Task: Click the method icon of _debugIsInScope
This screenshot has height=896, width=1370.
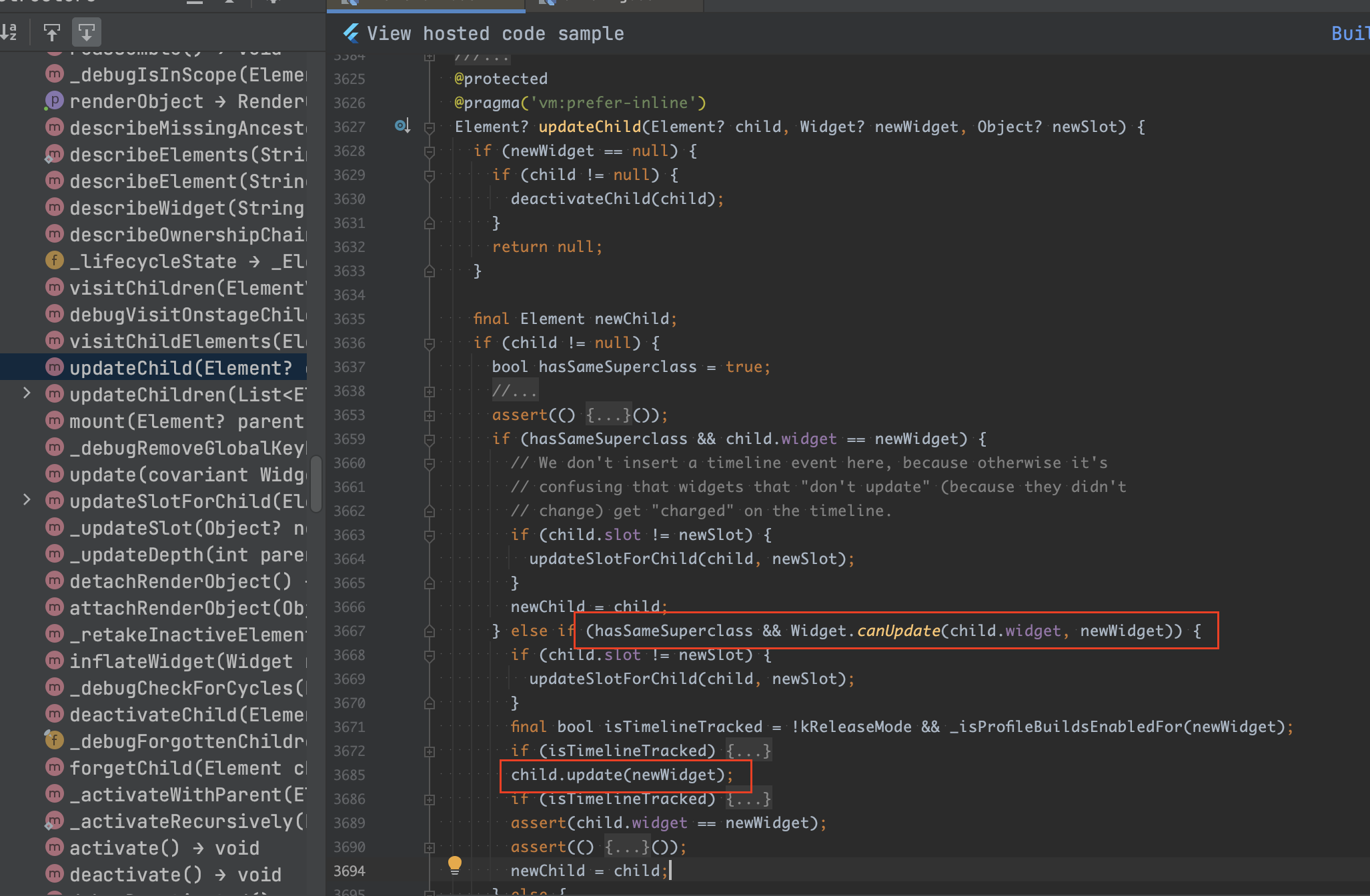Action: [x=55, y=74]
